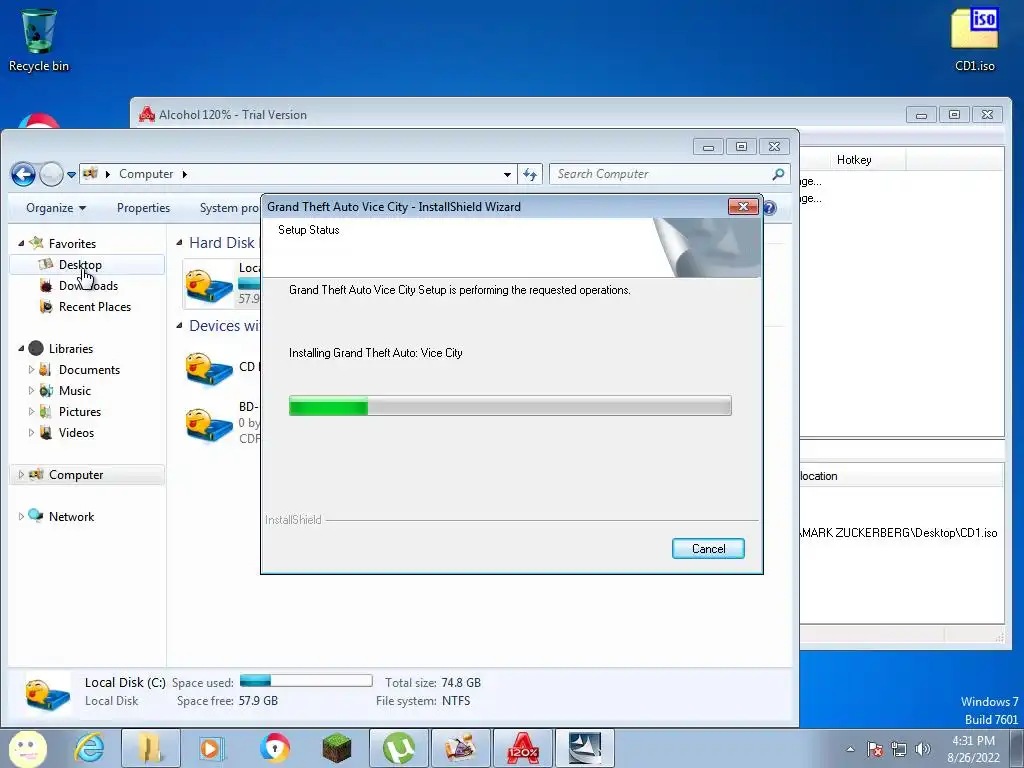This screenshot has width=1024, height=768.
Task: Click the search magnifier icon
Action: pyautogui.click(x=778, y=174)
